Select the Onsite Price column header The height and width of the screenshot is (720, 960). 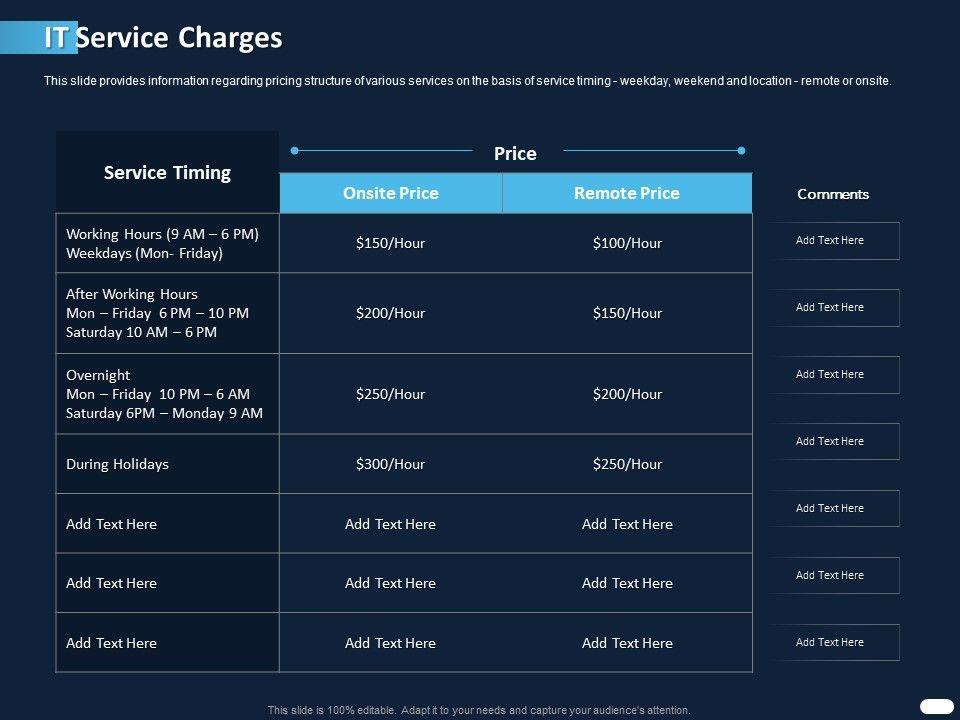click(x=390, y=193)
